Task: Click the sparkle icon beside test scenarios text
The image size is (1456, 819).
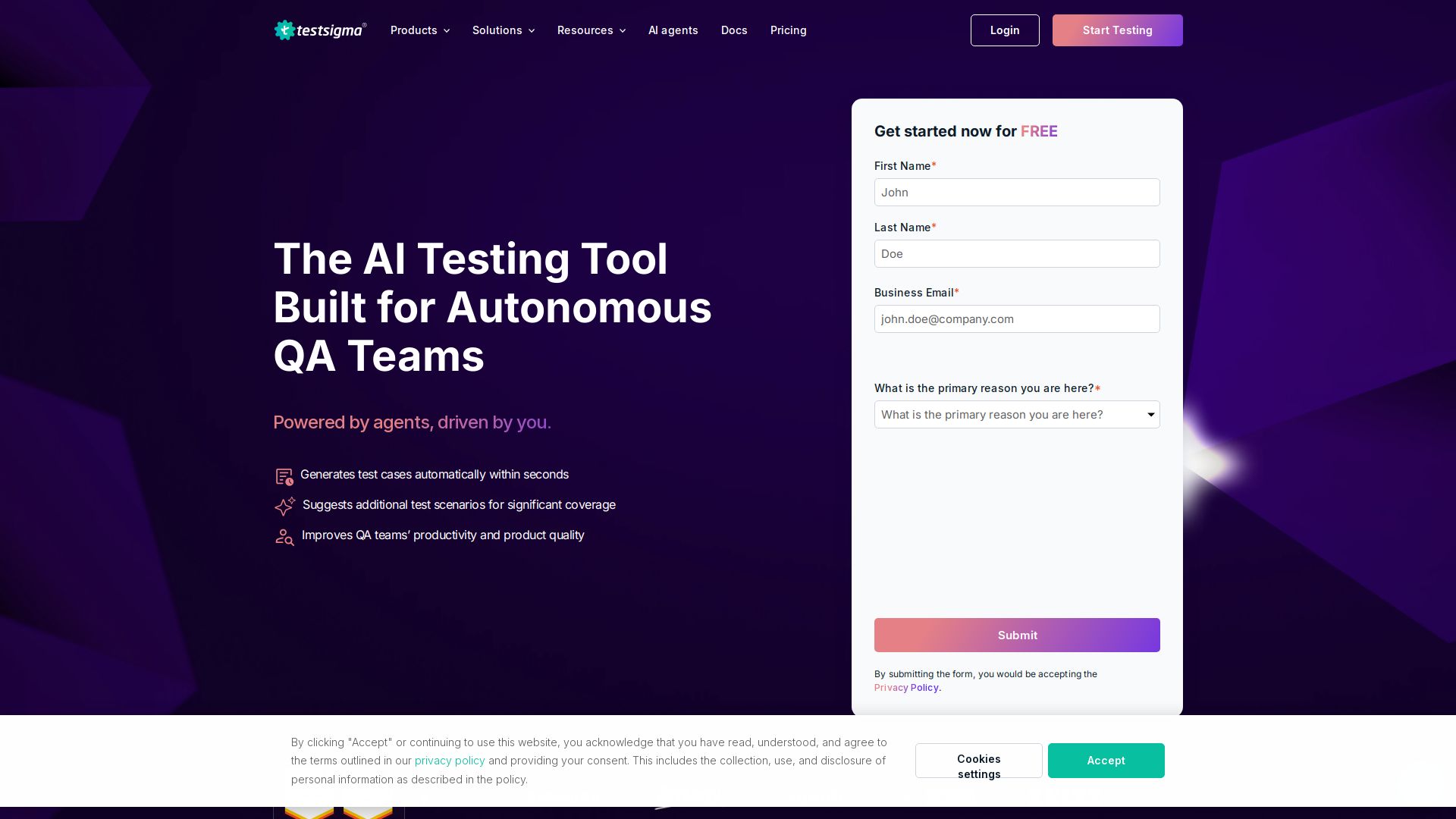Action: pos(284,506)
